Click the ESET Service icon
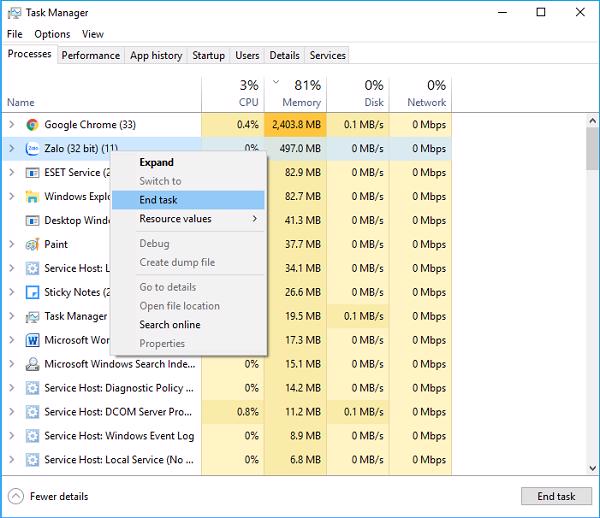The image size is (600, 518). tap(32, 173)
